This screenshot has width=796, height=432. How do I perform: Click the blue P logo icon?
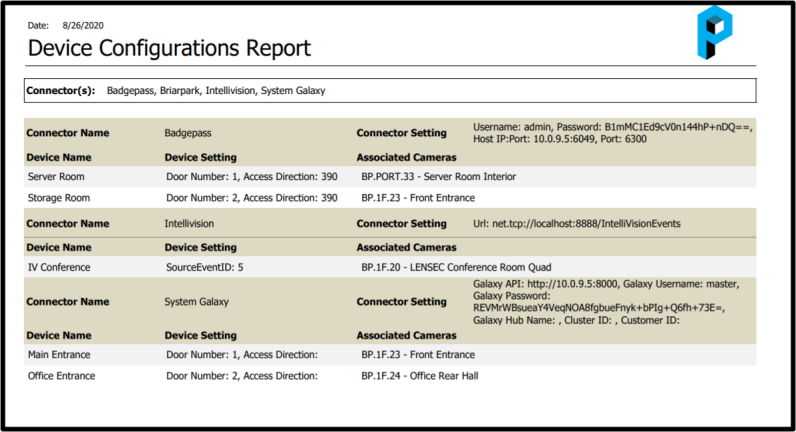715,32
